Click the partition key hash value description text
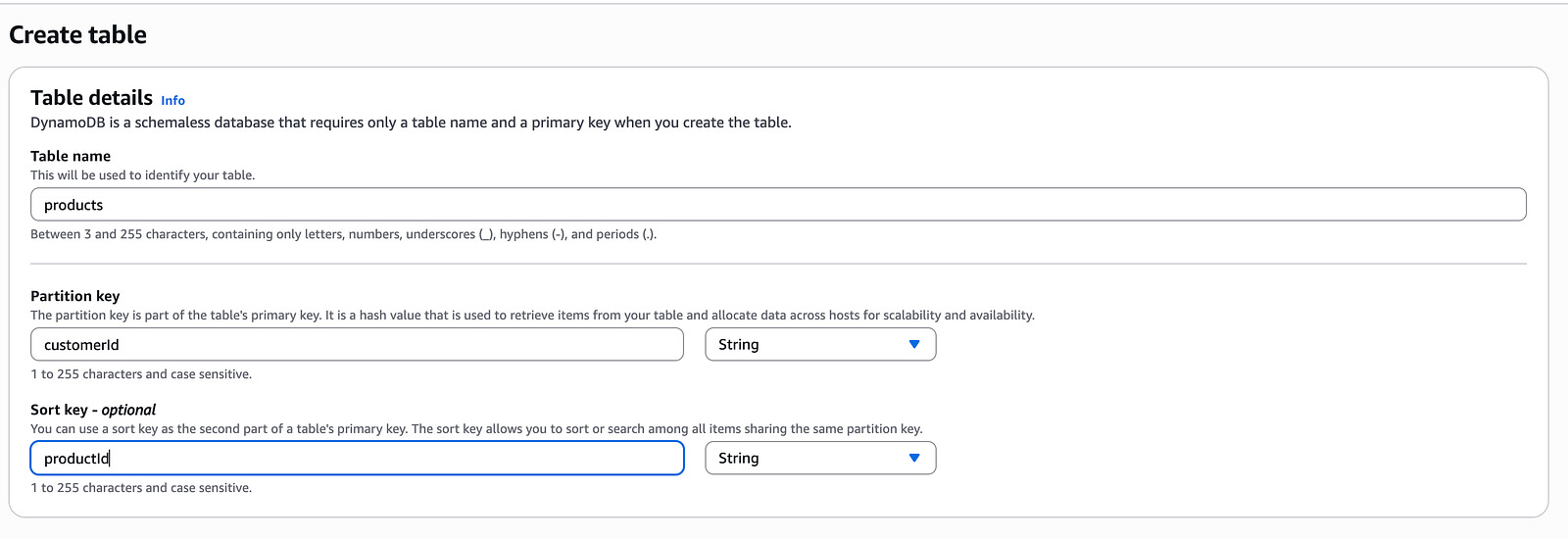1568x539 pixels. pos(532,316)
